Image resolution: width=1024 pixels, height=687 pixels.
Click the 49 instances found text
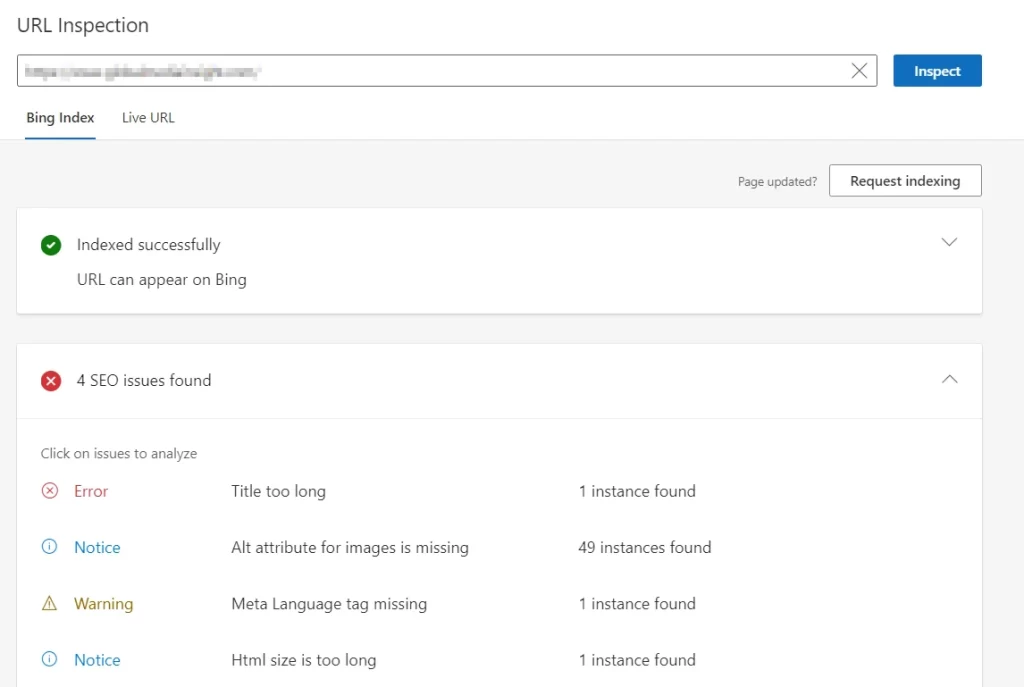[x=644, y=548]
